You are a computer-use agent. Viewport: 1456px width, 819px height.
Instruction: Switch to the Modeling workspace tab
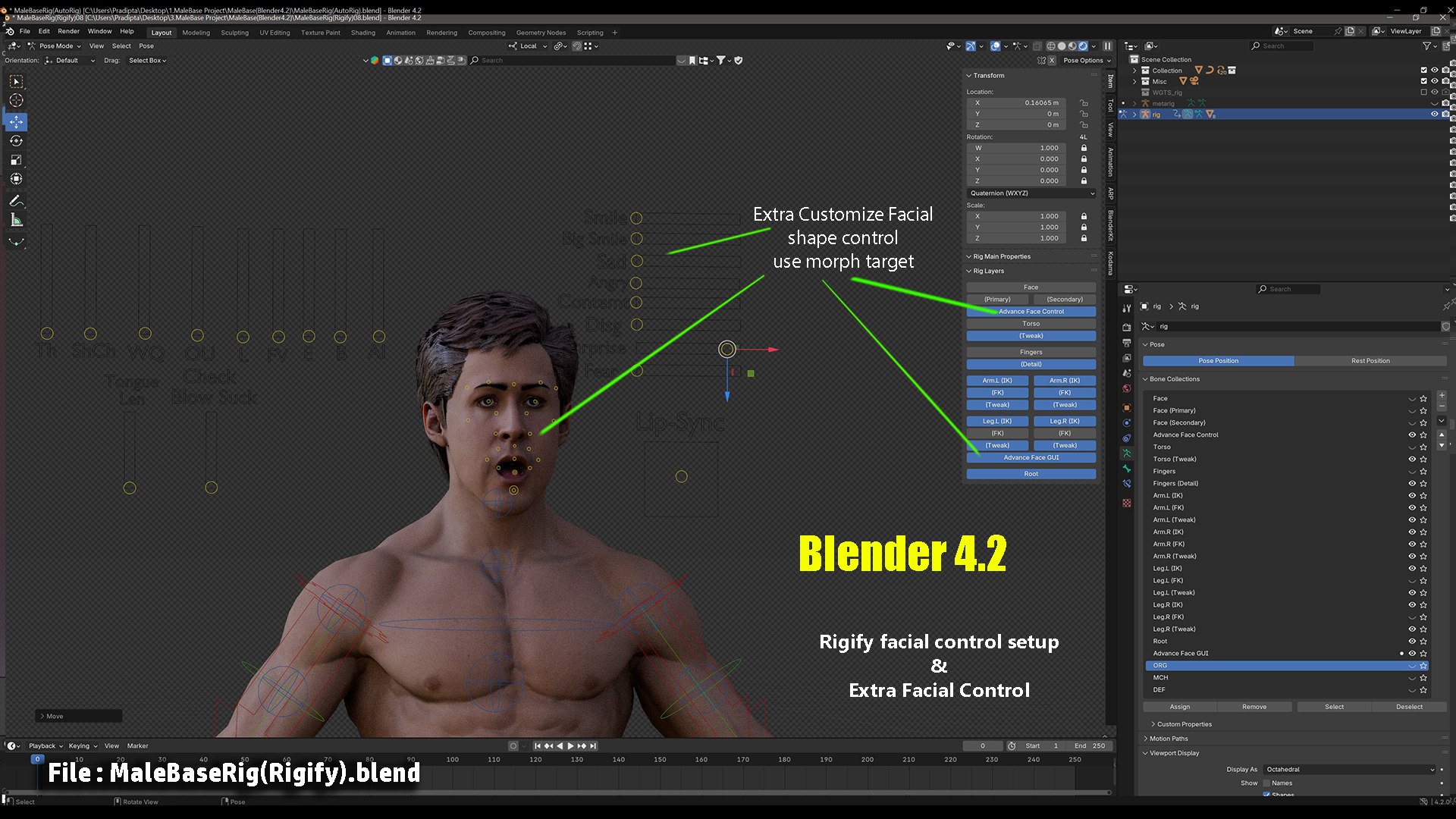pos(196,33)
